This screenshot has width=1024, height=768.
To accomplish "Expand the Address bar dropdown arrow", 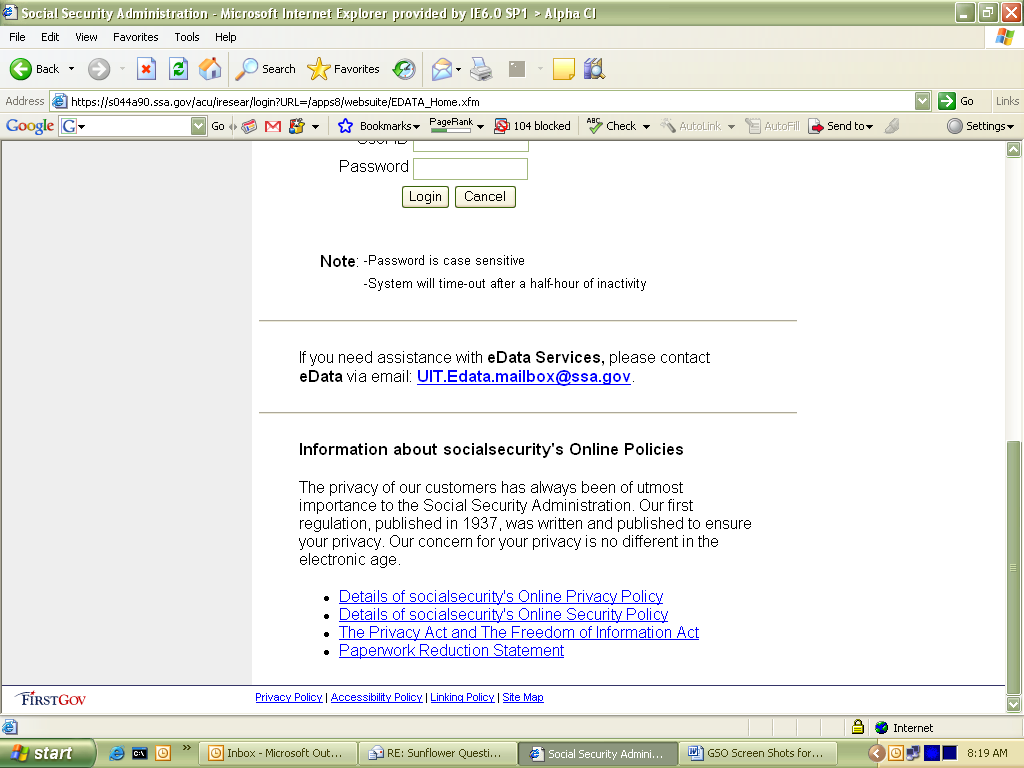I will click(922, 101).
